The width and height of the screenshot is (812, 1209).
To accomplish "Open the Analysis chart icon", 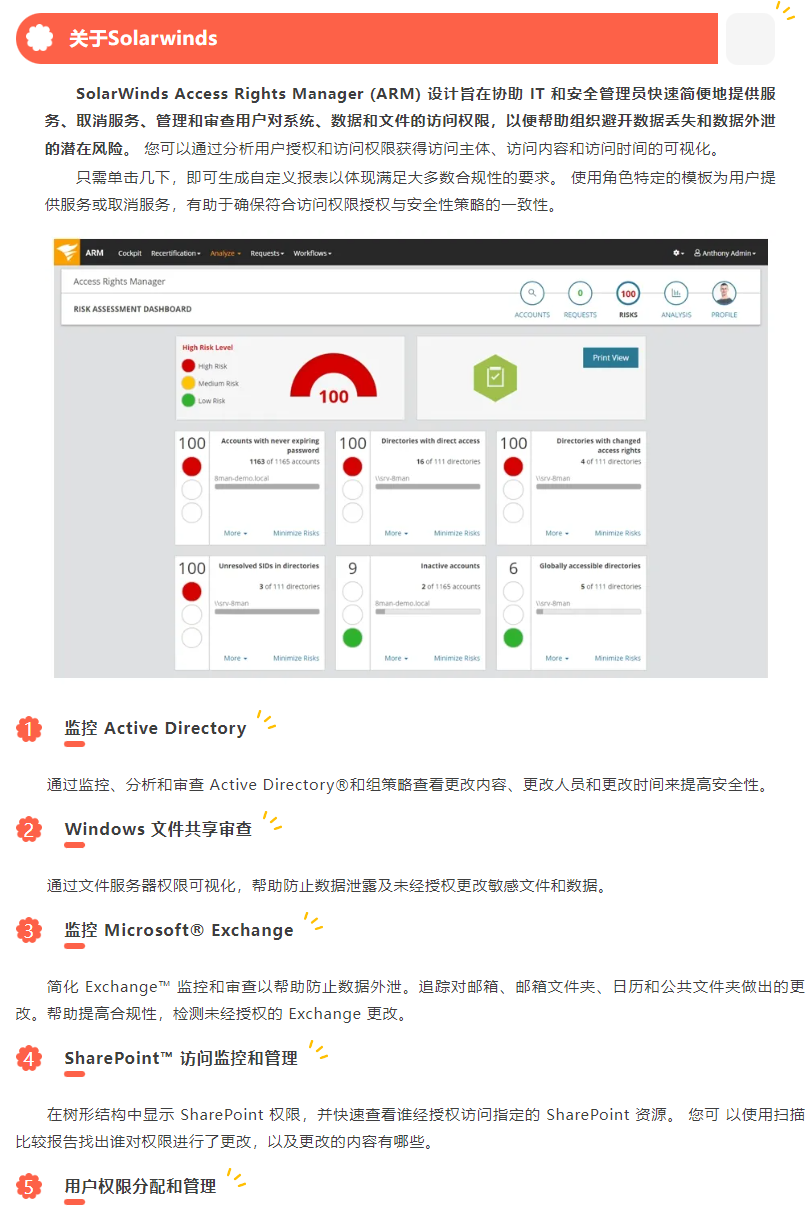I will [676, 293].
